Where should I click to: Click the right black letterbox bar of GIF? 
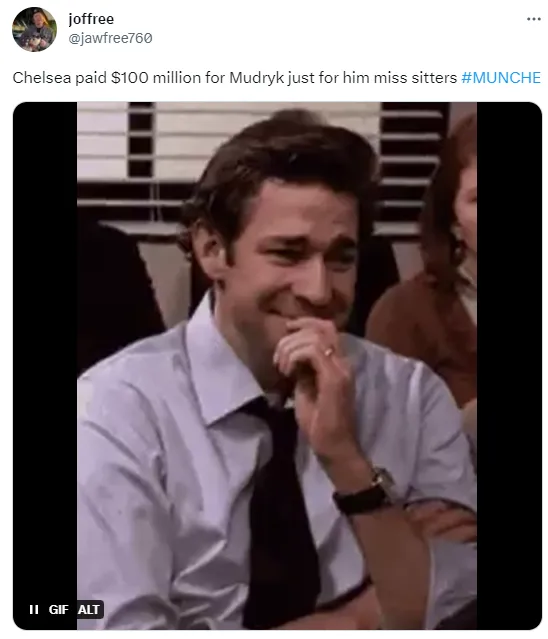click(x=509, y=366)
